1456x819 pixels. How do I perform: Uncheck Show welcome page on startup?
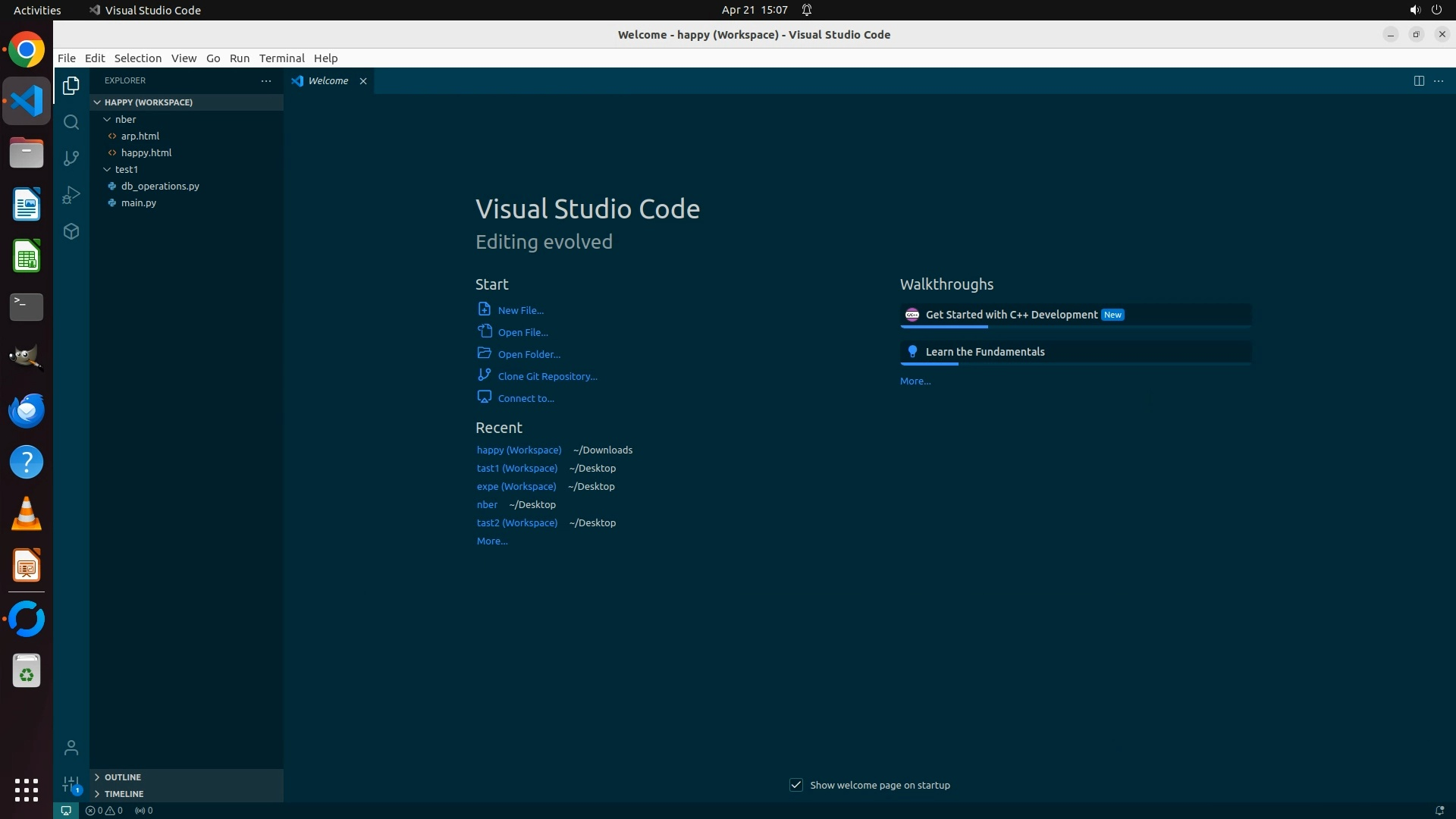796,785
